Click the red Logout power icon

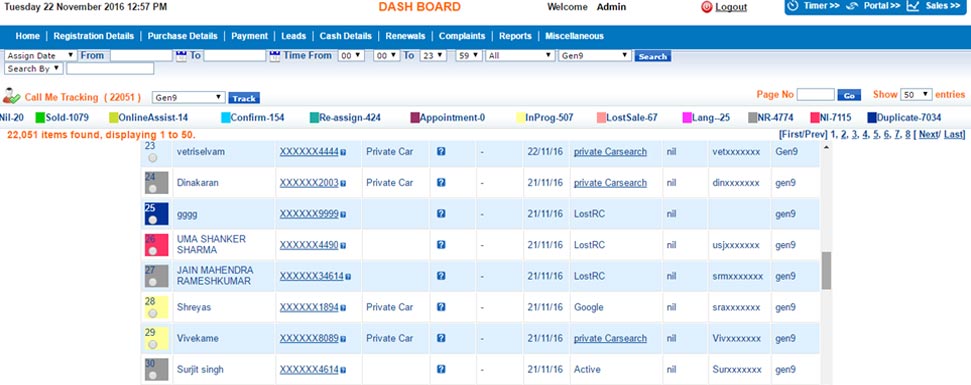pyautogui.click(x=707, y=7)
